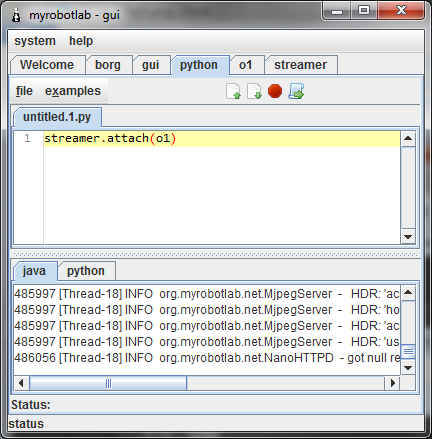
Task: Show the python console output tab
Action: [86, 271]
